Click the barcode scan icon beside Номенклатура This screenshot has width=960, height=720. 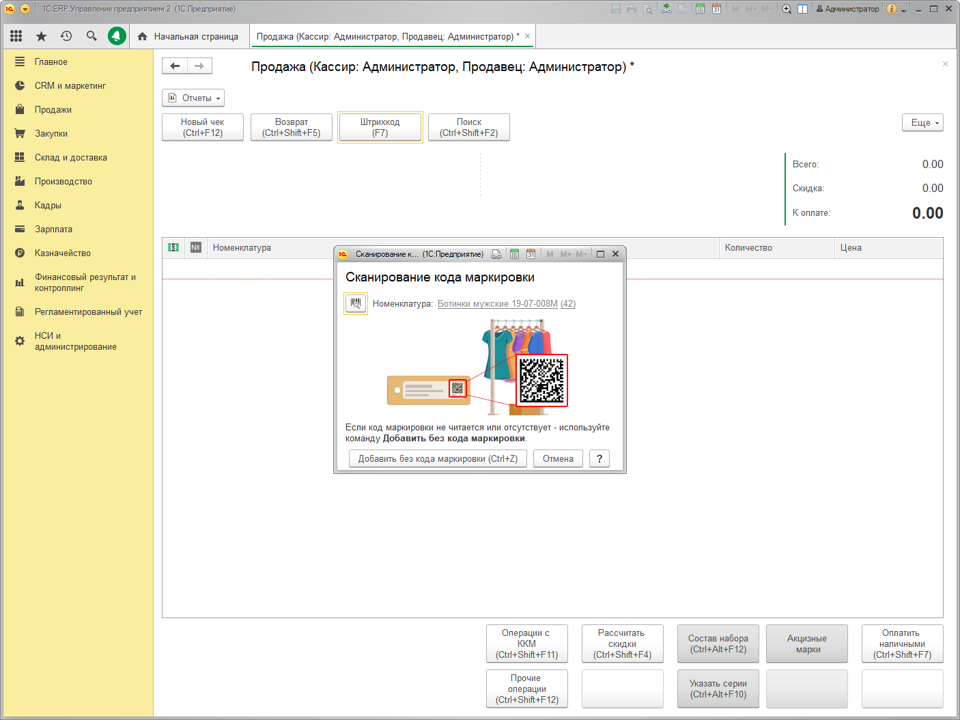click(355, 303)
